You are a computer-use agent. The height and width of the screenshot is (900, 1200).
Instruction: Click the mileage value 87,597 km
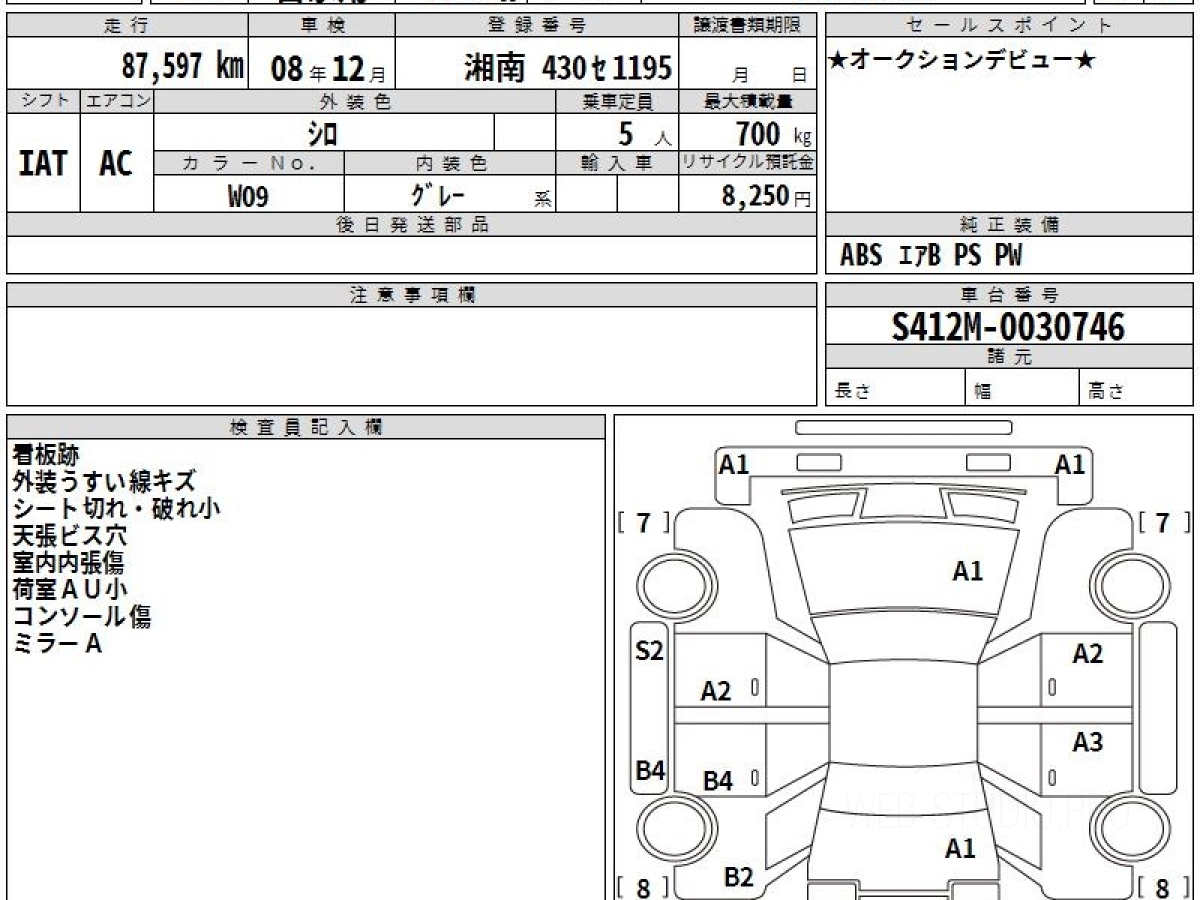(x=182, y=67)
